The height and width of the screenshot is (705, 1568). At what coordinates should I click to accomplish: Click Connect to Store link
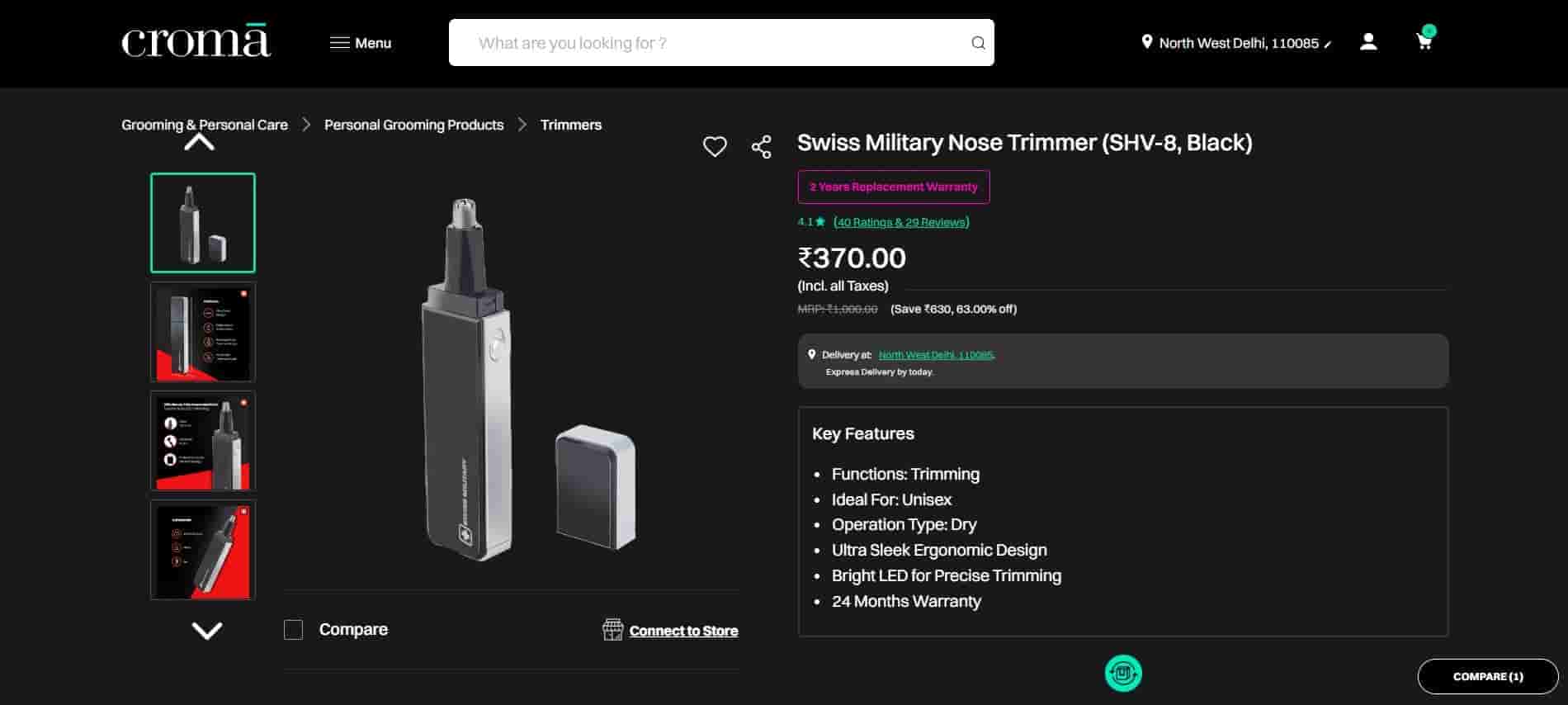tap(682, 631)
